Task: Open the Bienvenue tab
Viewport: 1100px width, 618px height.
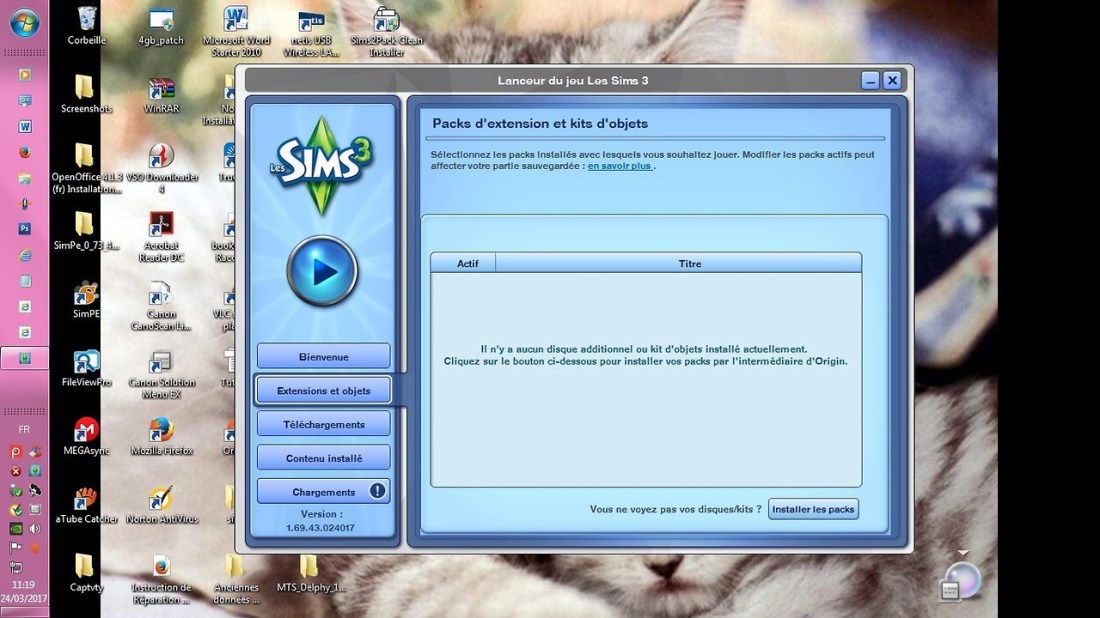Action: coord(323,357)
